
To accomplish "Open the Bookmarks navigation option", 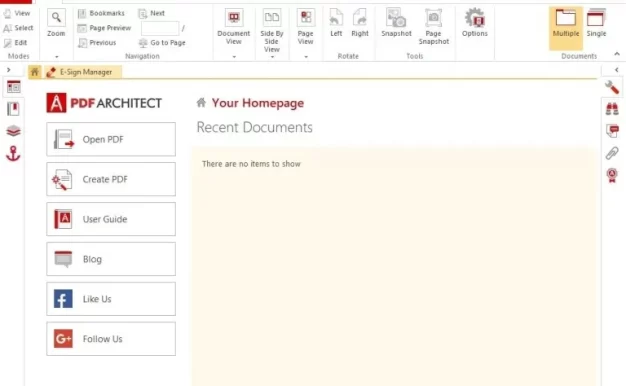I will coord(101,13).
